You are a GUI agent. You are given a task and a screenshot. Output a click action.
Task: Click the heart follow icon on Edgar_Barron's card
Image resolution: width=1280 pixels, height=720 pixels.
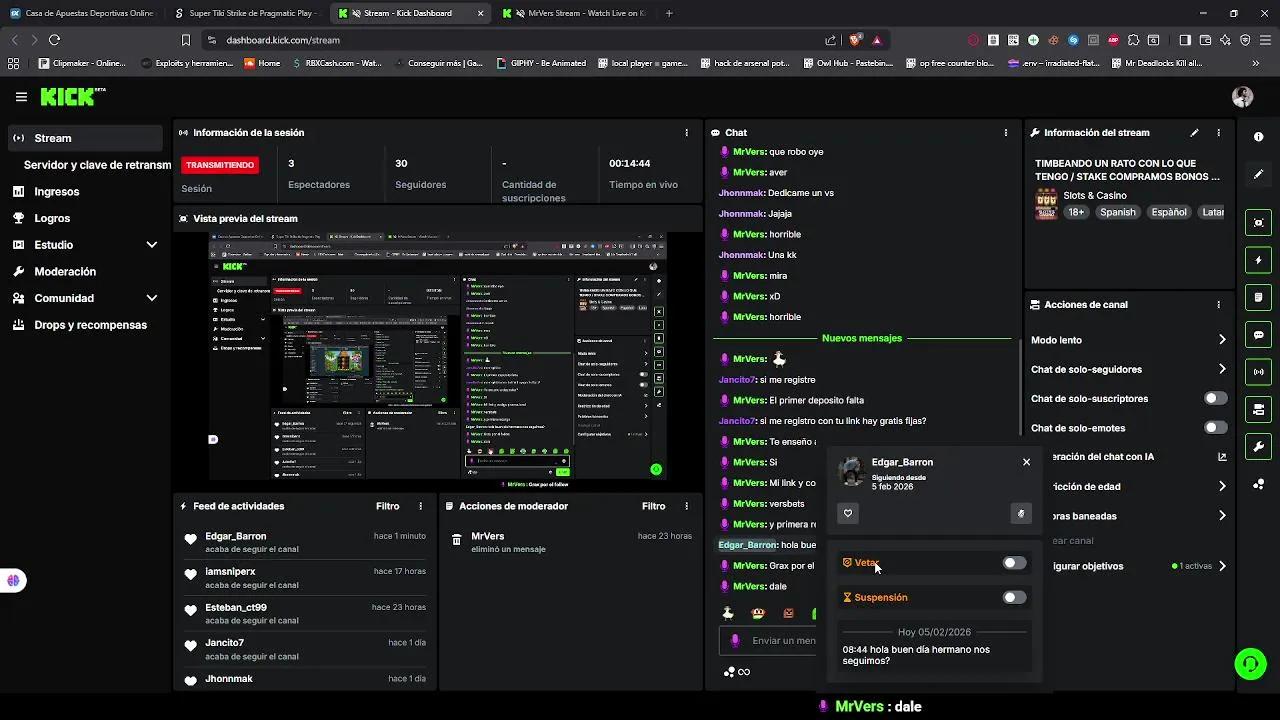coord(847,513)
